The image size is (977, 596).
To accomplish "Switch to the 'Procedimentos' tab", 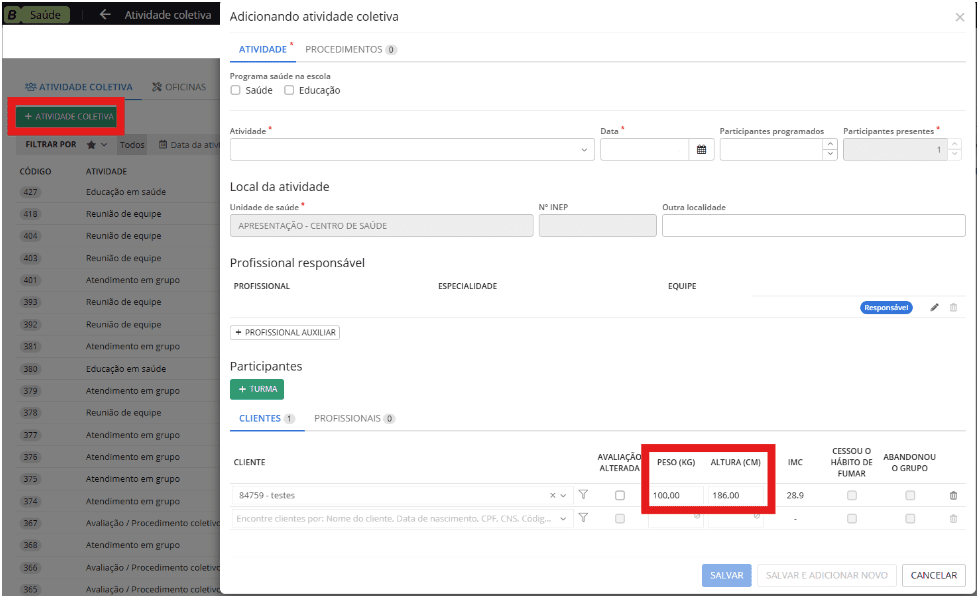I will coord(350,49).
